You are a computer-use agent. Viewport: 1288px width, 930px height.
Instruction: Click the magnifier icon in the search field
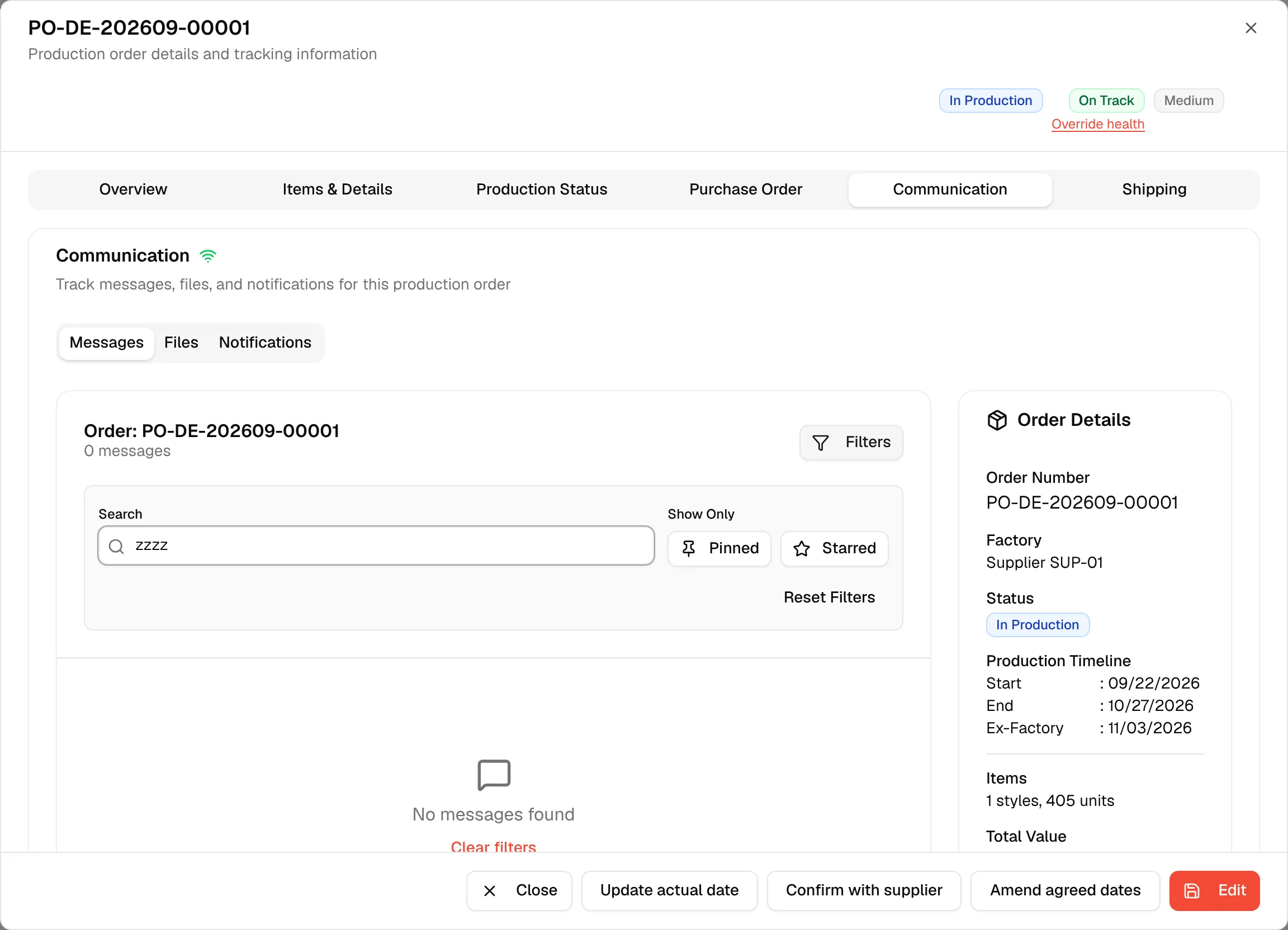[x=116, y=546]
